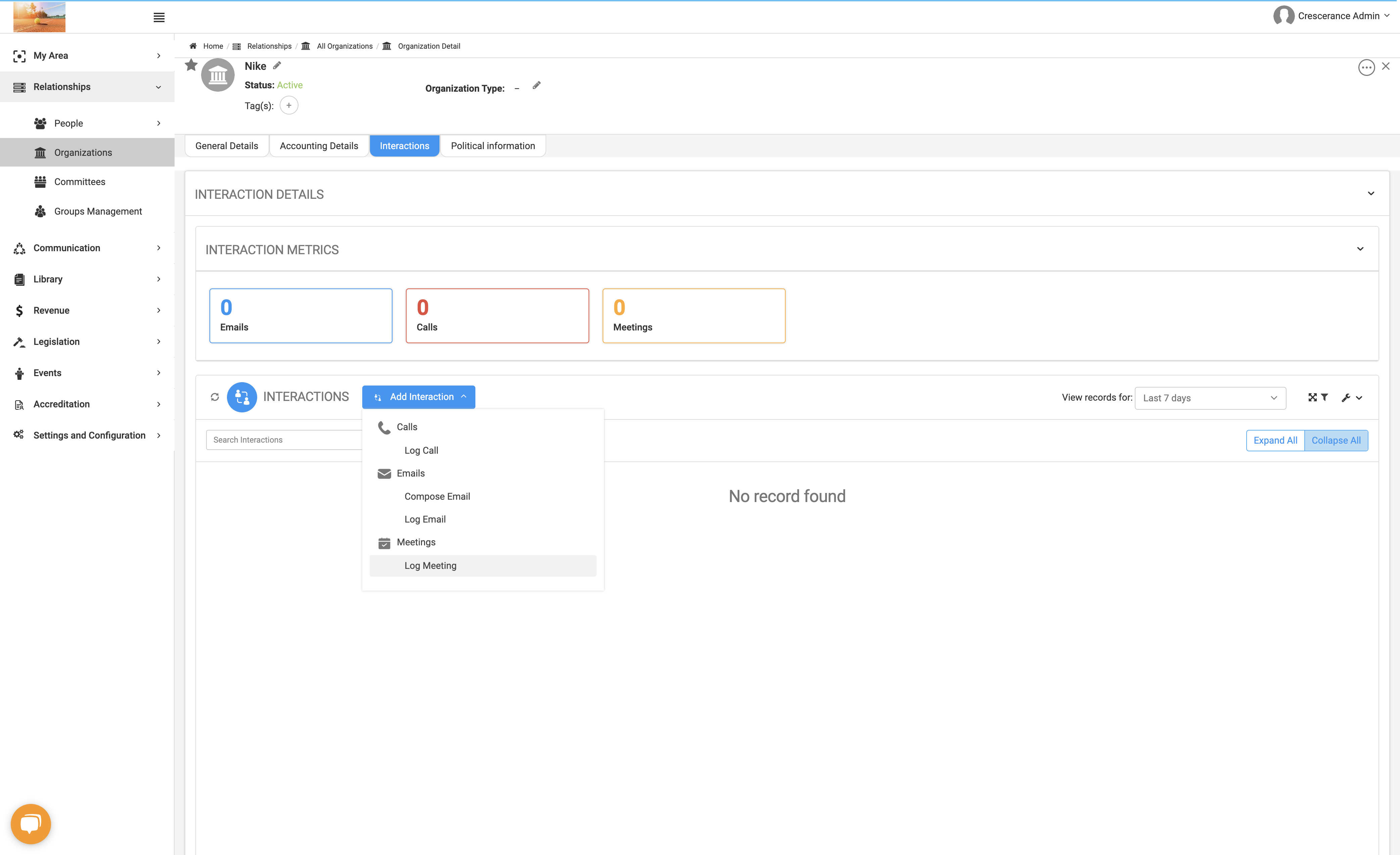Mark Nike as favorite with star icon

pyautogui.click(x=191, y=65)
